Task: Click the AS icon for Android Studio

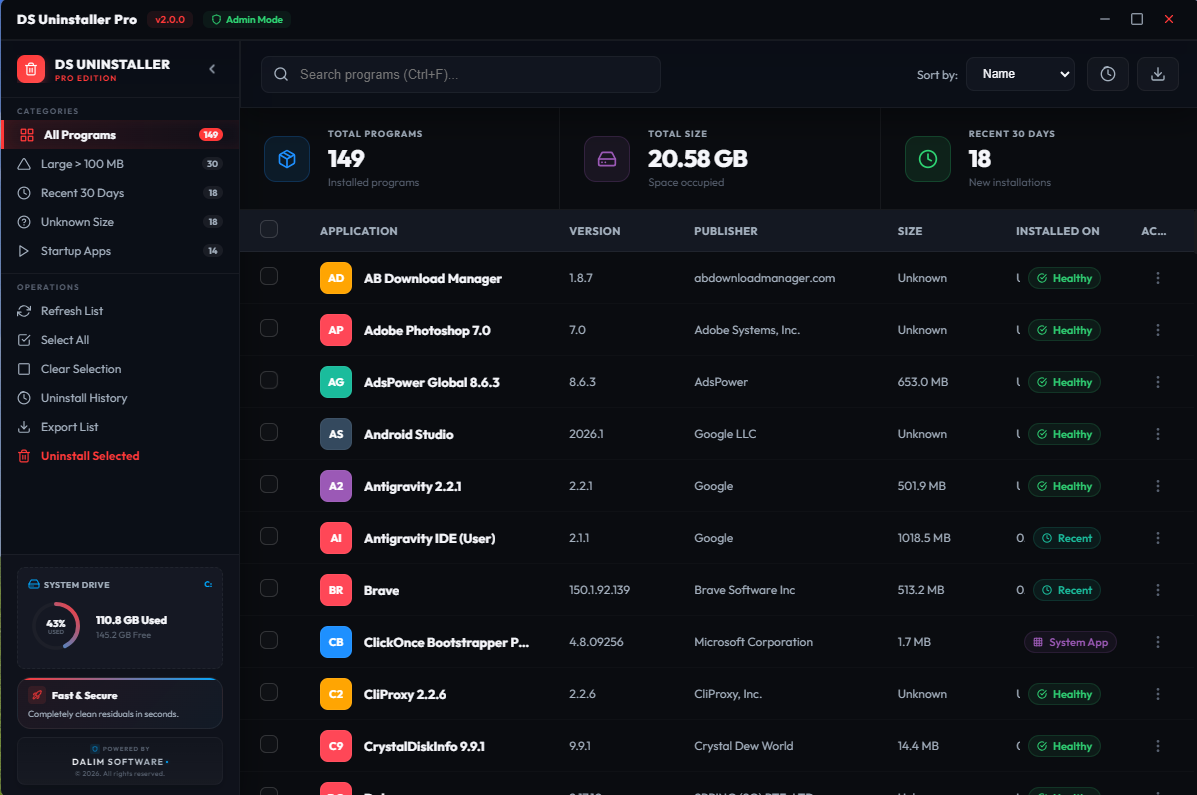Action: (x=336, y=434)
